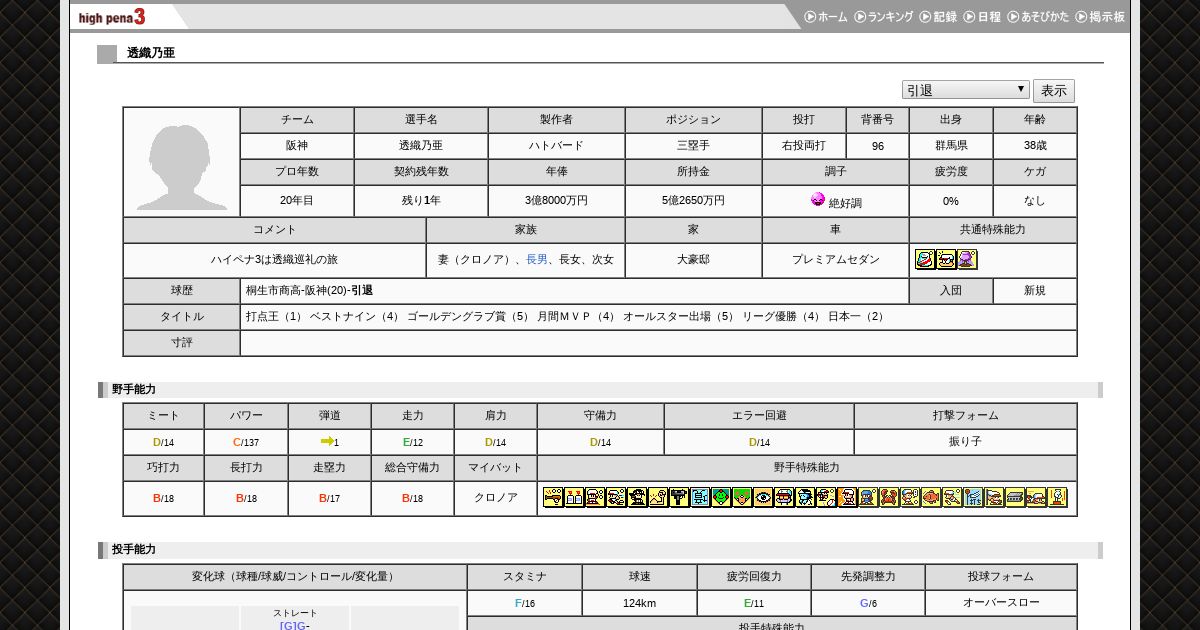Click the 振り子 batting form cell
The height and width of the screenshot is (630, 1200).
pyautogui.click(x=966, y=442)
